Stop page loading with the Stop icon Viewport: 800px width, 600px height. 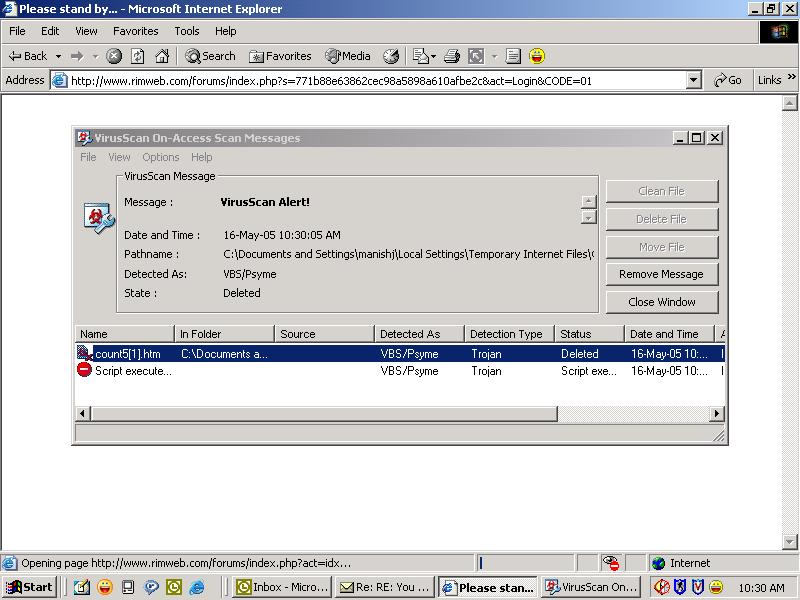tap(114, 56)
